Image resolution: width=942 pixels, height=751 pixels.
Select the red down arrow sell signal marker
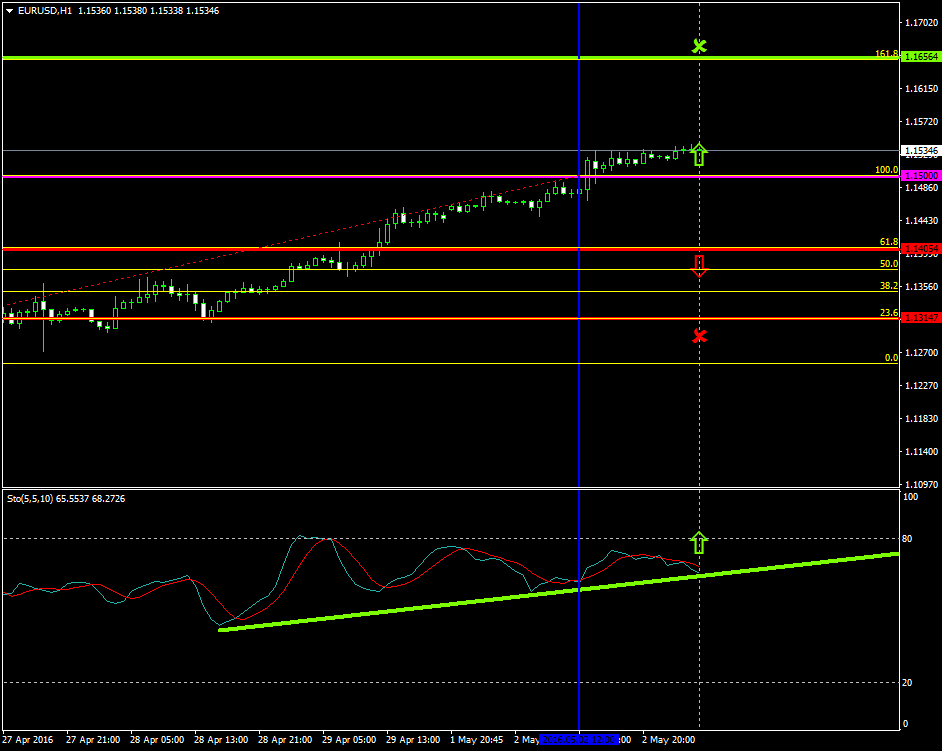(x=699, y=265)
